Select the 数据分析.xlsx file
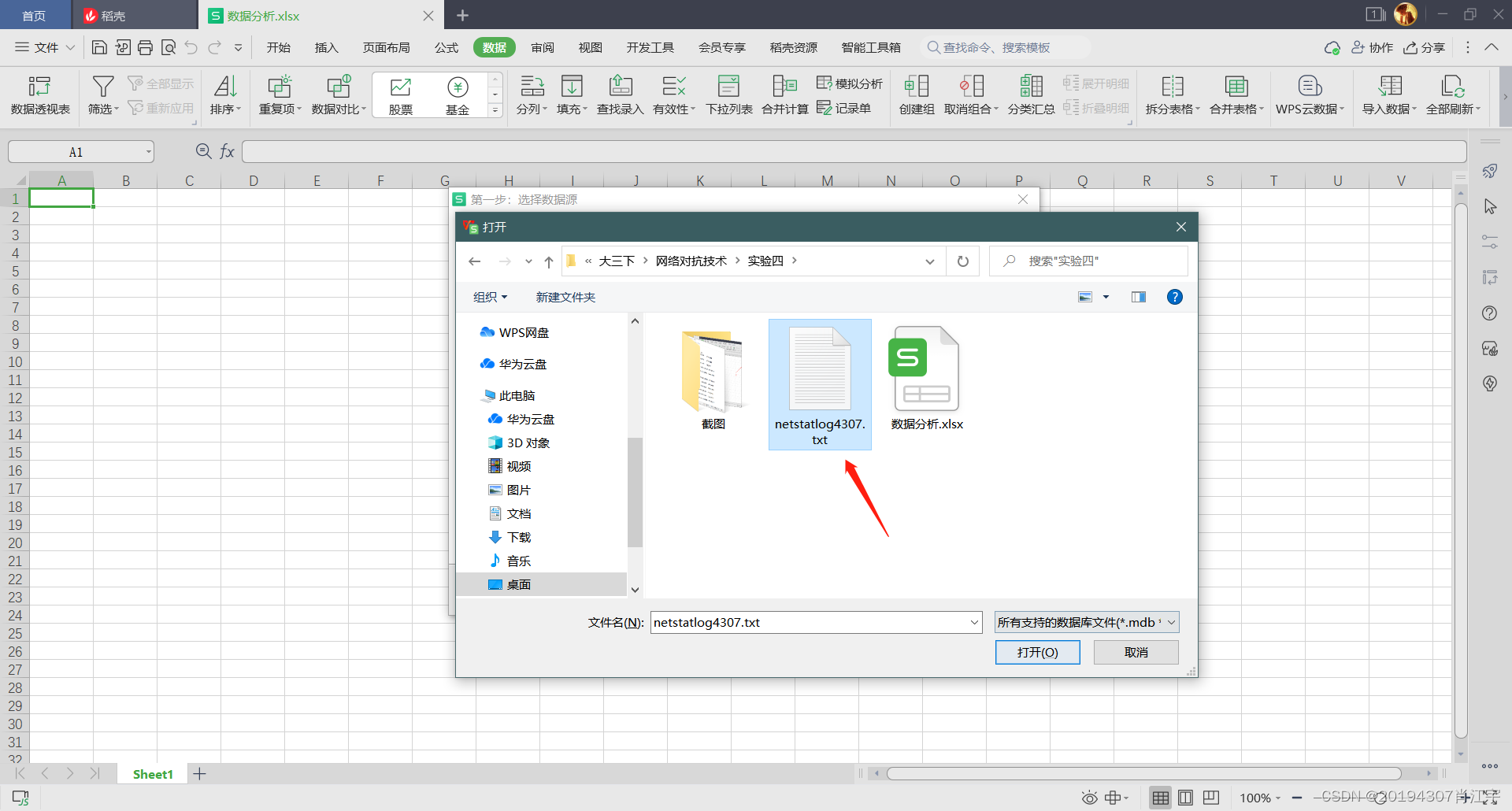The width and height of the screenshot is (1512, 811). 926,380
